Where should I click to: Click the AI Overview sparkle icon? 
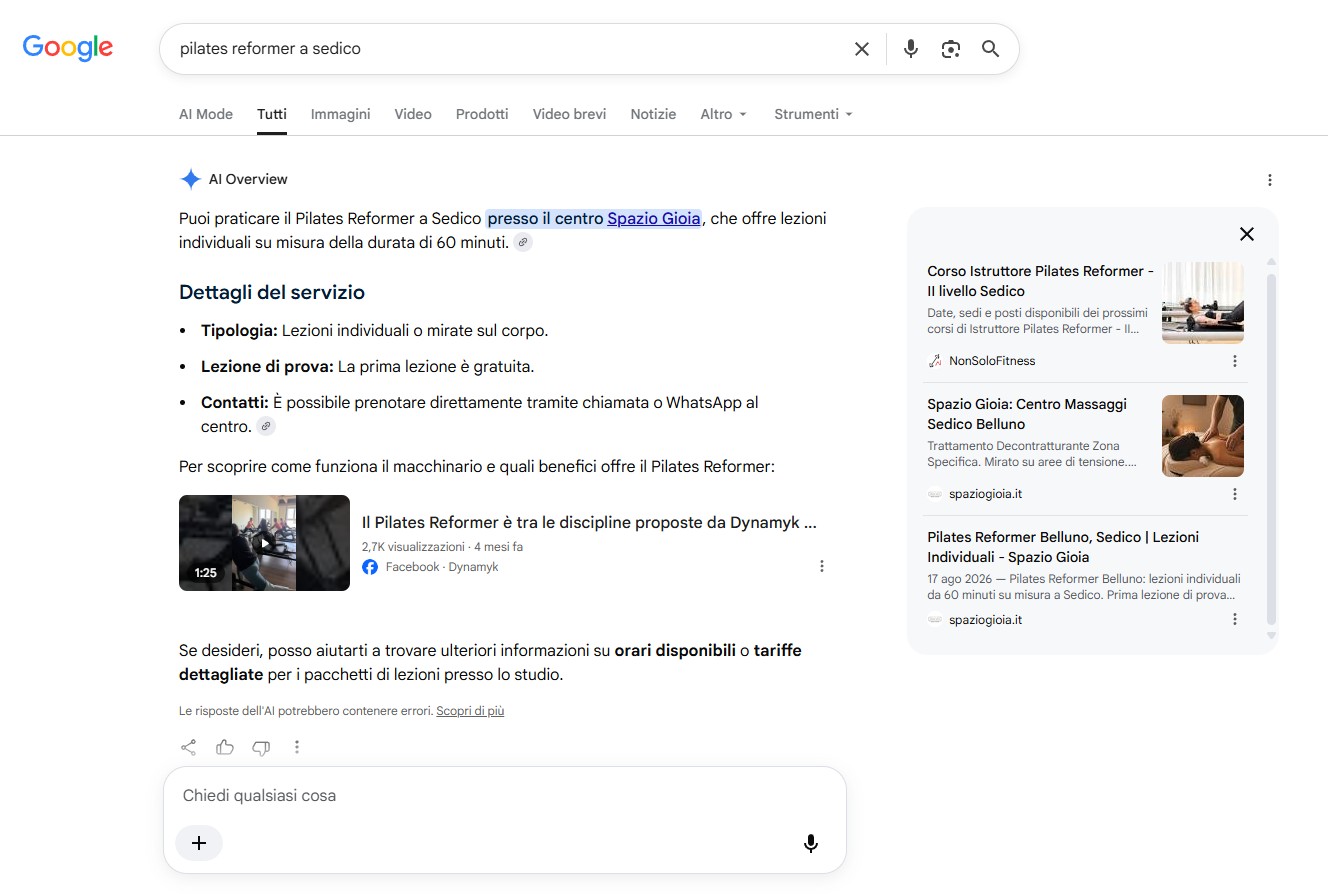190,179
